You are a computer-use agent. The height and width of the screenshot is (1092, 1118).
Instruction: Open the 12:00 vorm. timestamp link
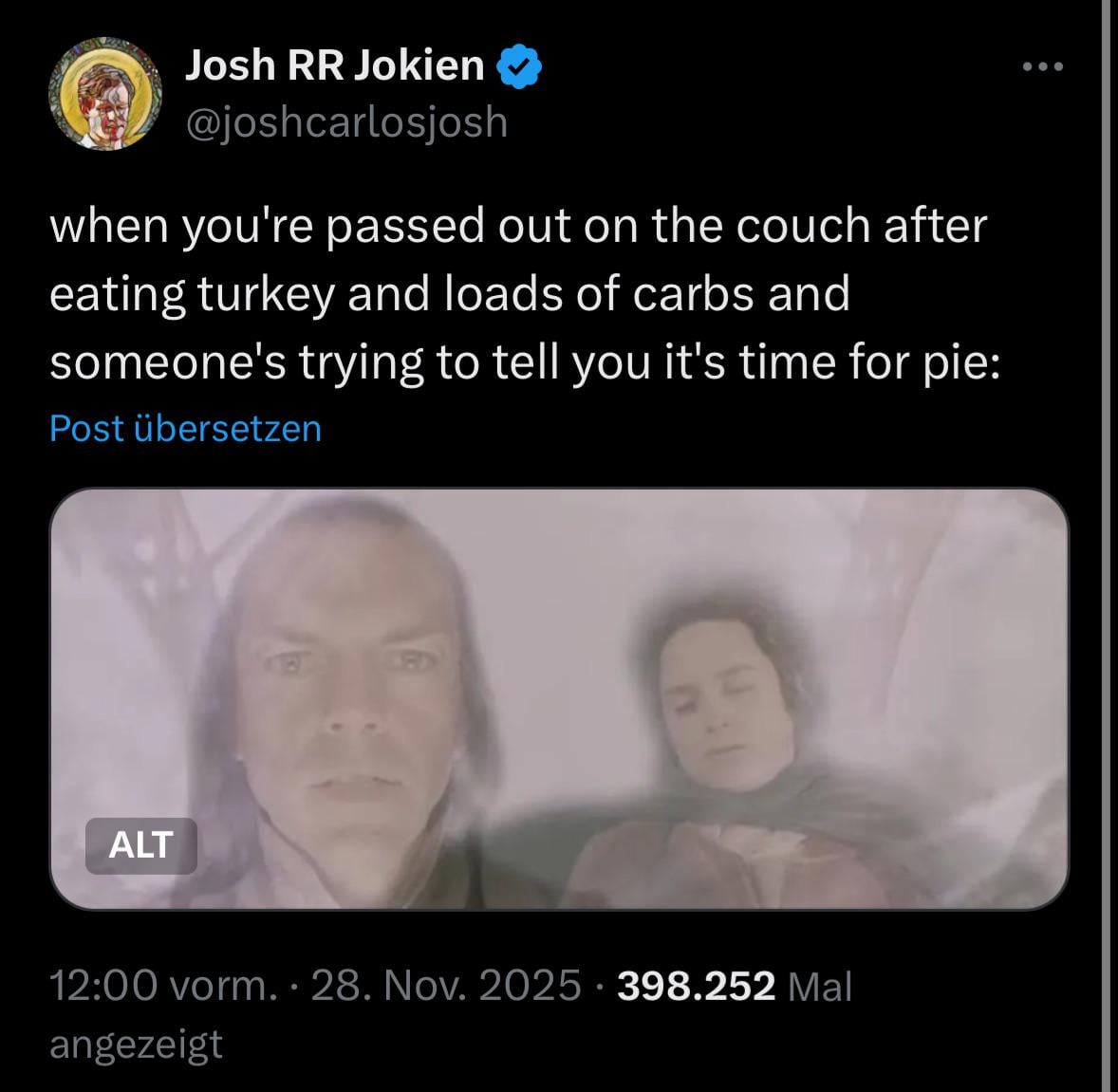[x=163, y=986]
